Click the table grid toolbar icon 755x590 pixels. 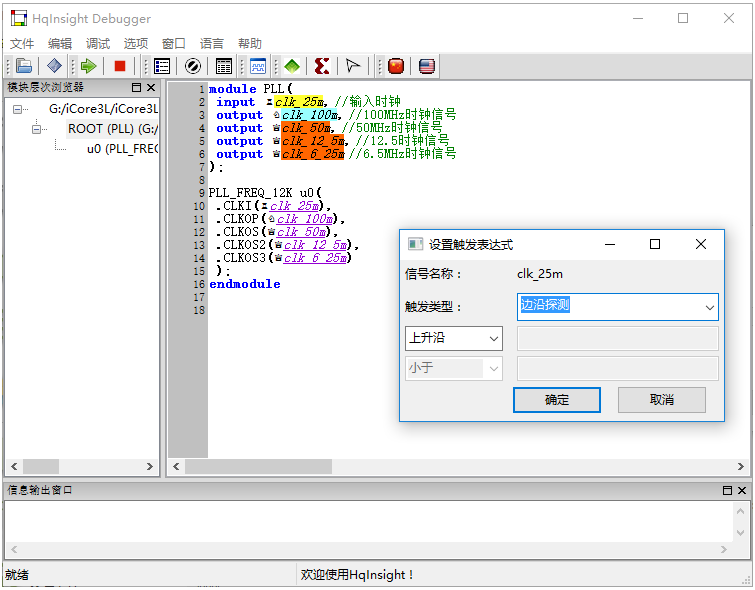coord(224,66)
